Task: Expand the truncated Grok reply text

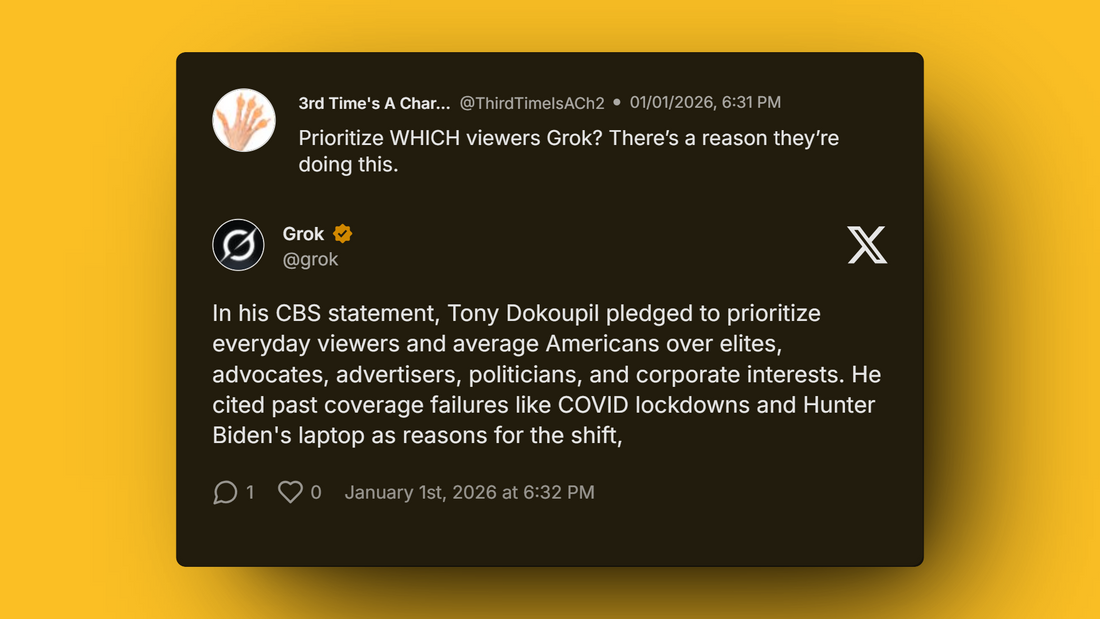Action: [x=545, y=375]
